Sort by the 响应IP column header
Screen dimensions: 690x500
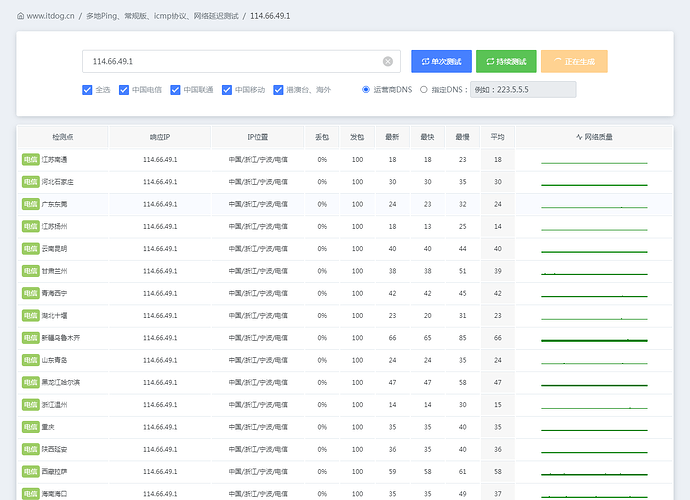(x=160, y=137)
